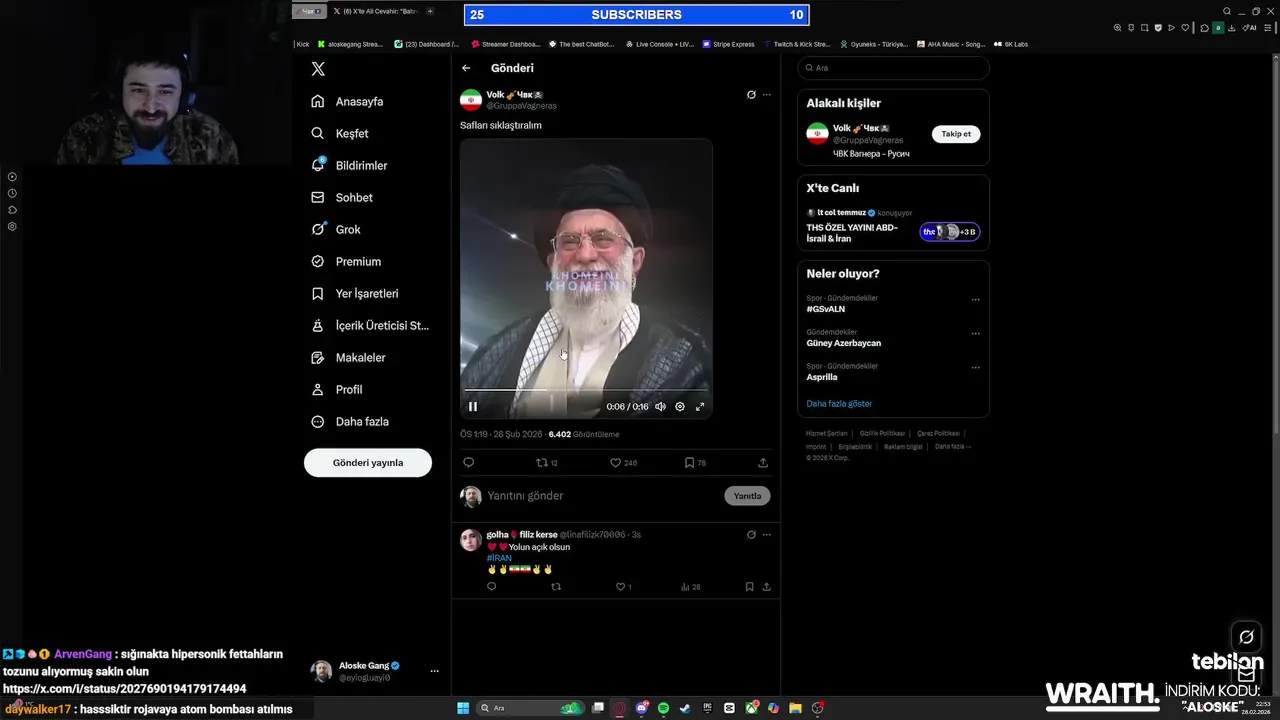Open Volk author's profile avatar on the post
This screenshot has height=720, width=1280.
click(x=471, y=100)
